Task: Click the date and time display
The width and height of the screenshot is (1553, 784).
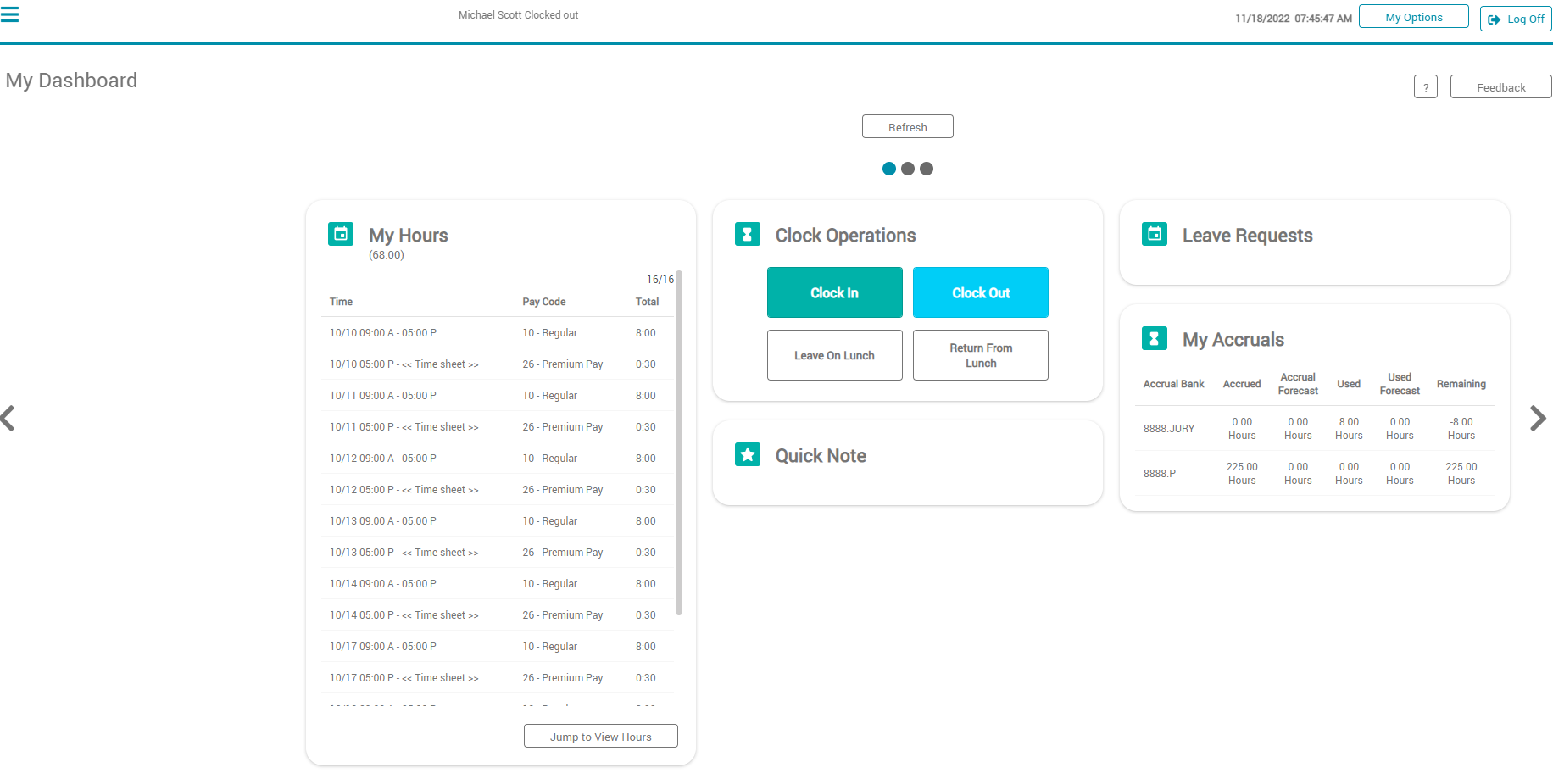Action: [x=1294, y=19]
